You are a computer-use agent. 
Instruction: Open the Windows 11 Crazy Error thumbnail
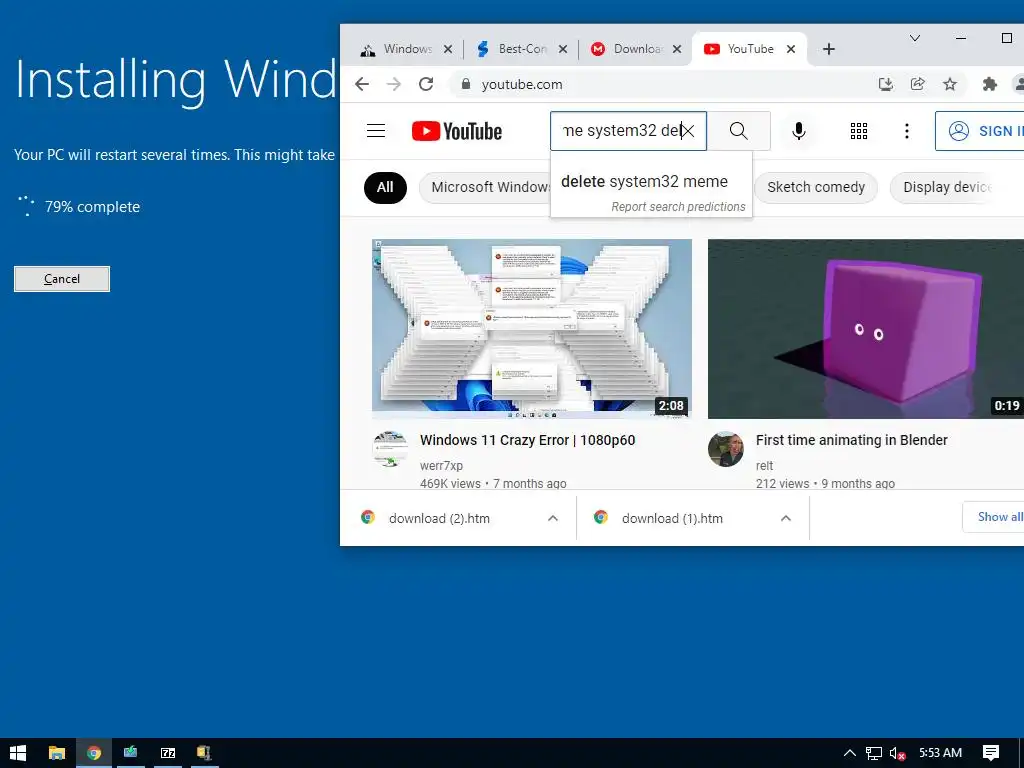[x=532, y=328]
